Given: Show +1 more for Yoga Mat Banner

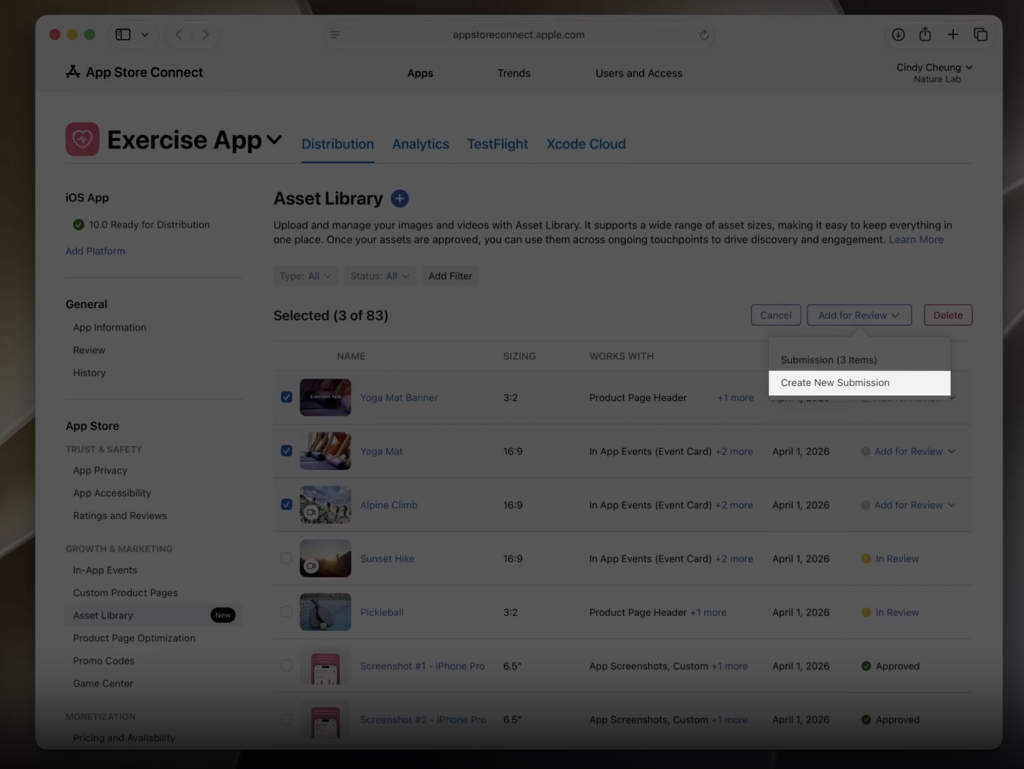Looking at the screenshot, I should click(735, 398).
